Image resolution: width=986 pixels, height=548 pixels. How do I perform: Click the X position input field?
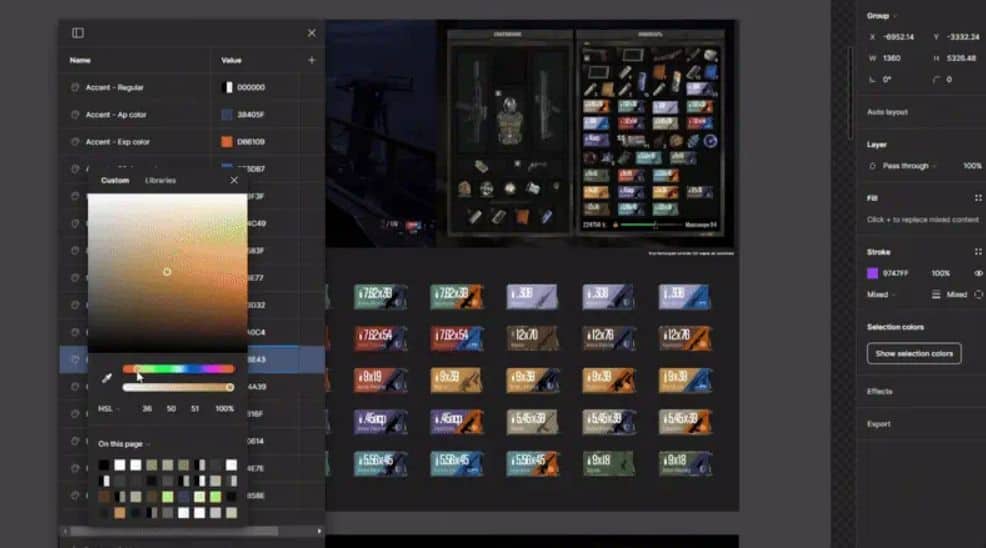(896, 37)
